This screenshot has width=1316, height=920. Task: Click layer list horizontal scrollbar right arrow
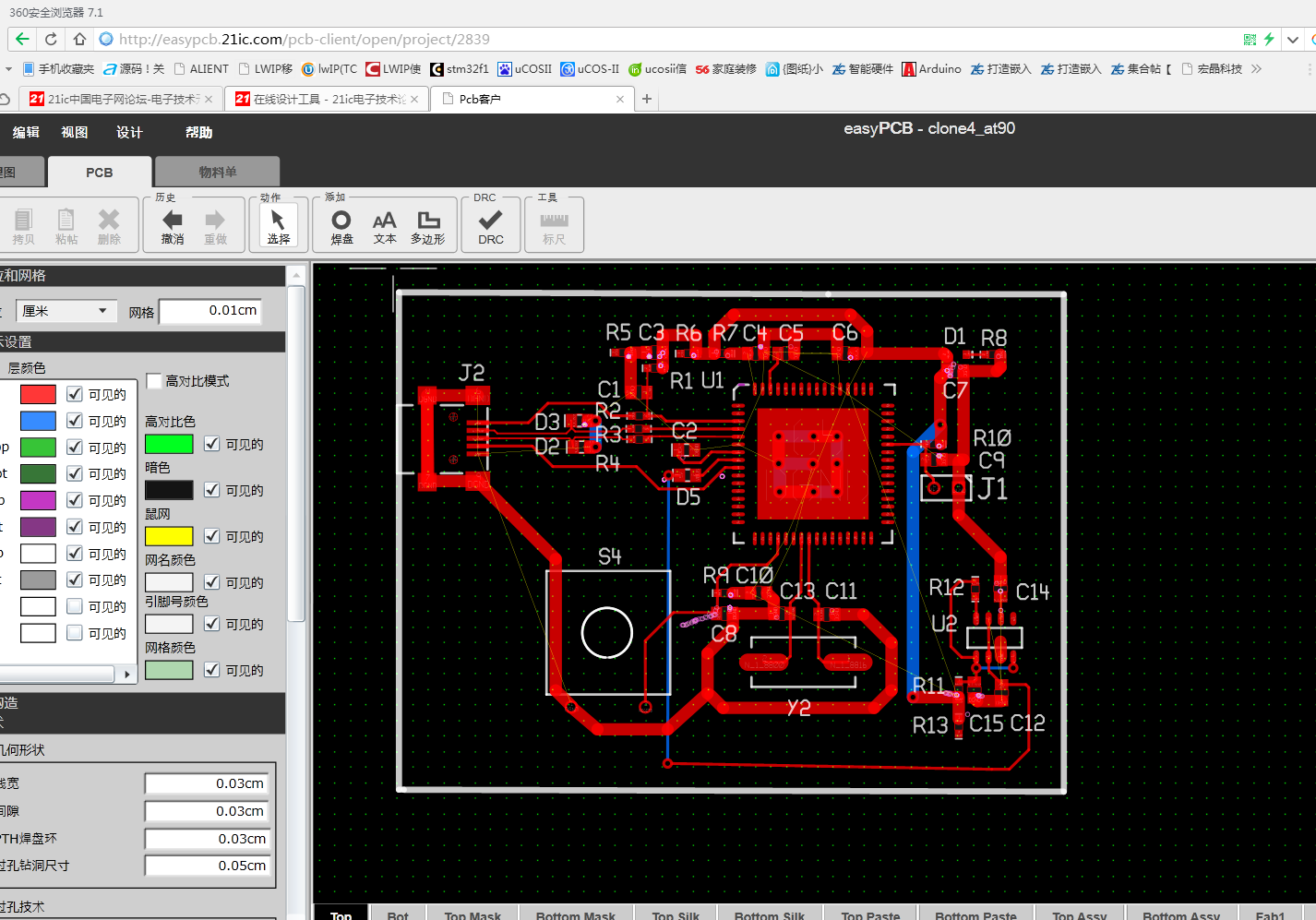[127, 675]
